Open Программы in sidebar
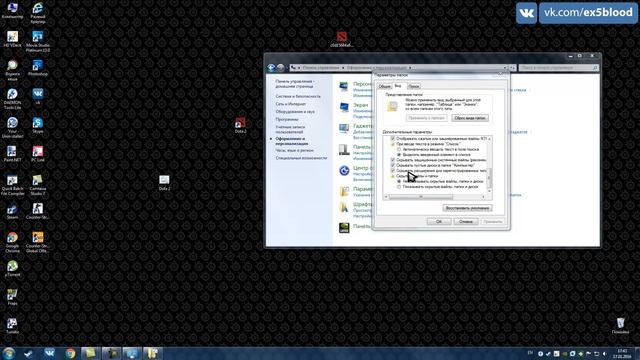This screenshot has width=640, height=360. (x=287, y=119)
